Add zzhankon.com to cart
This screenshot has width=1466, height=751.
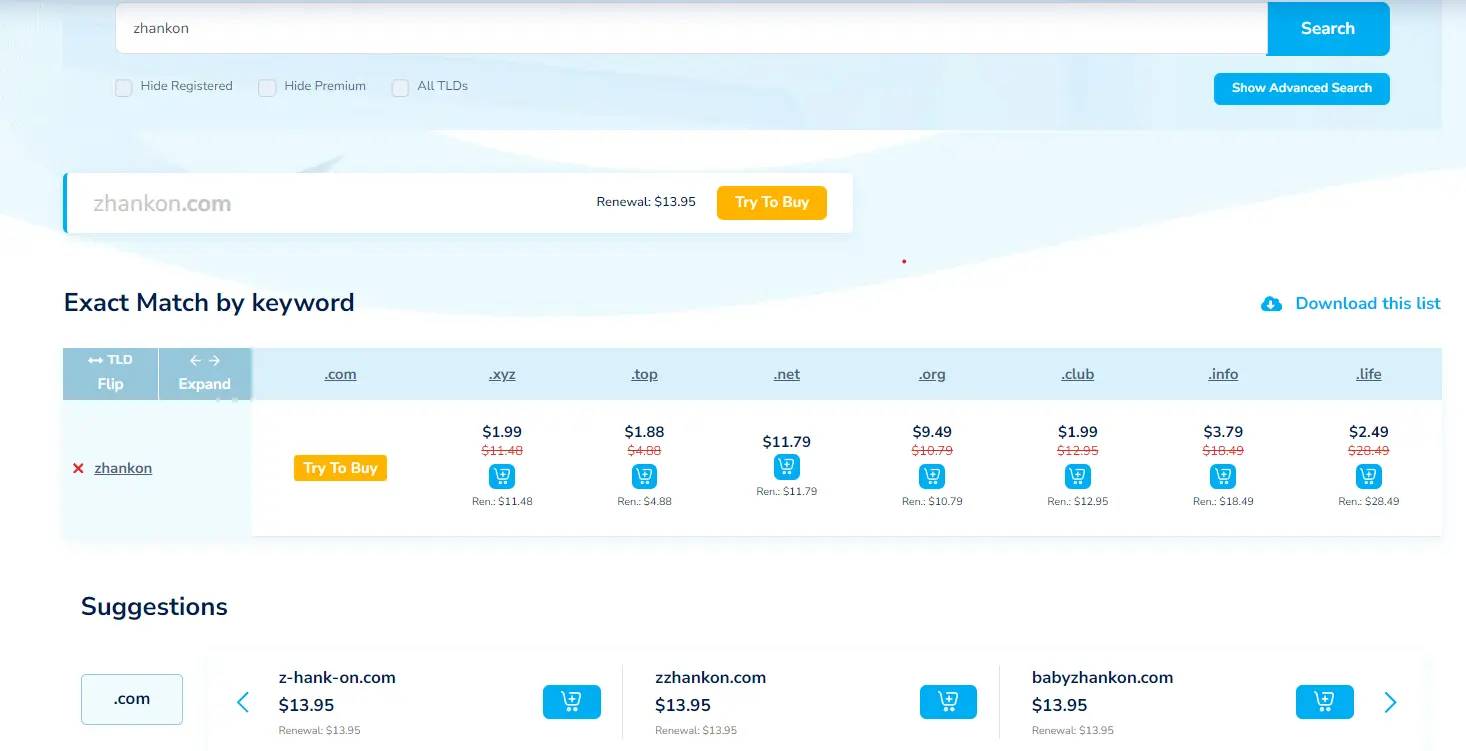point(948,702)
